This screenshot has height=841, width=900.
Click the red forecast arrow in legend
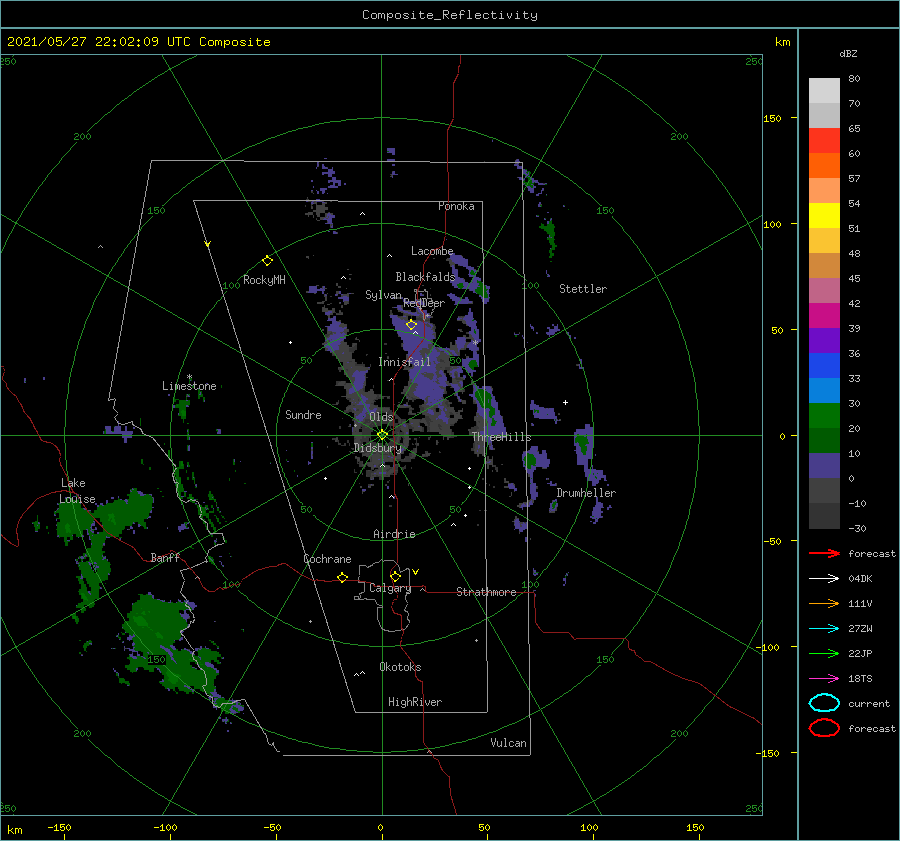(824, 553)
